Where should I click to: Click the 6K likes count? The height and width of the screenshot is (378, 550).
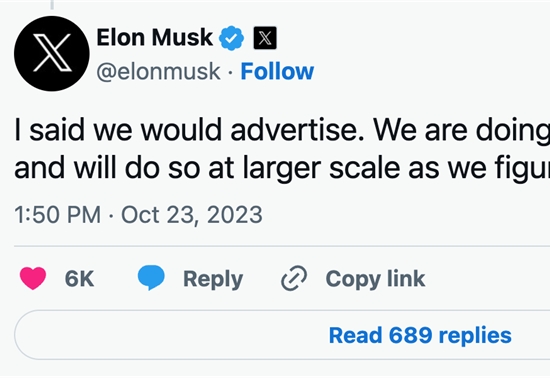click(79, 279)
